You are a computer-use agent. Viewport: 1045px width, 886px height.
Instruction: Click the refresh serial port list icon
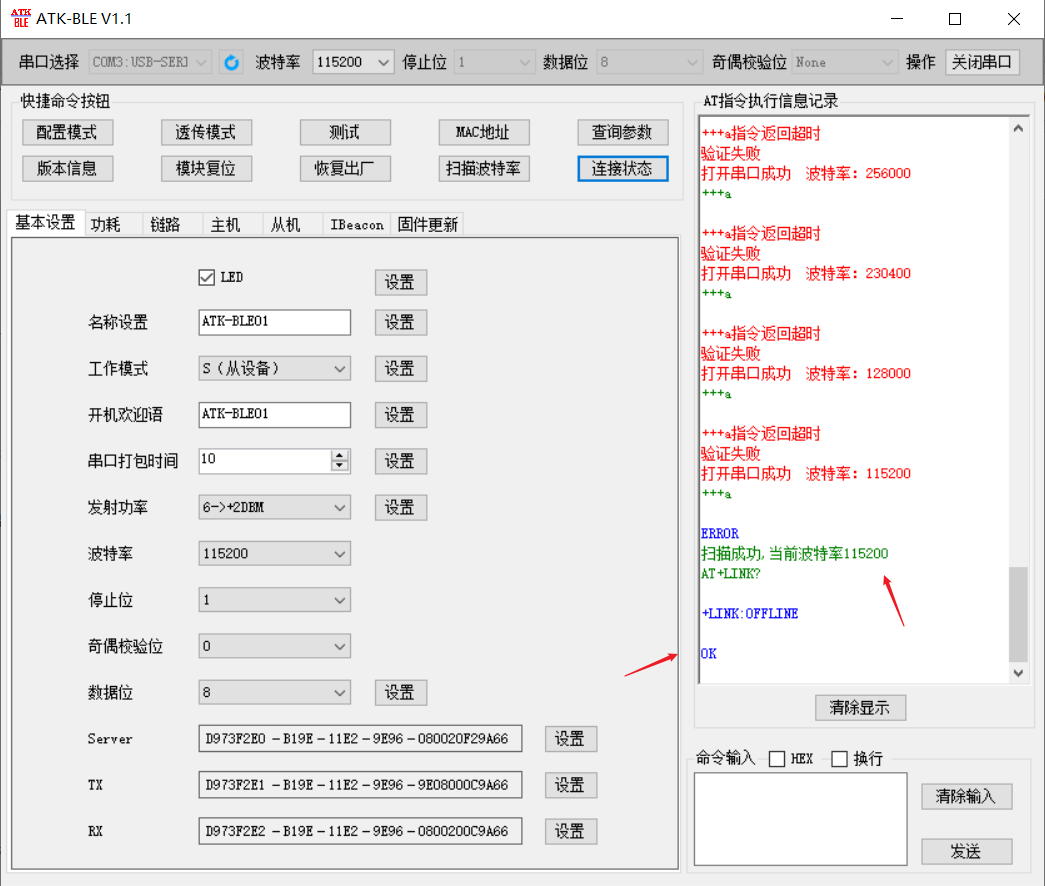(231, 61)
